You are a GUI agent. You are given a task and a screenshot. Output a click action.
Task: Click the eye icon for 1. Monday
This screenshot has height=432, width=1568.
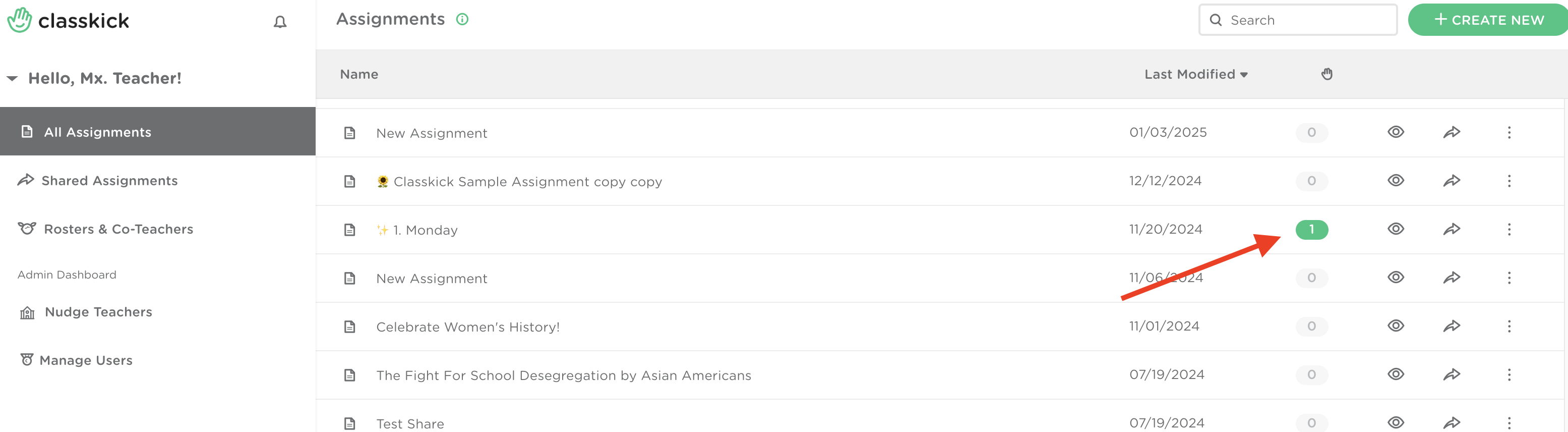[x=1396, y=229]
